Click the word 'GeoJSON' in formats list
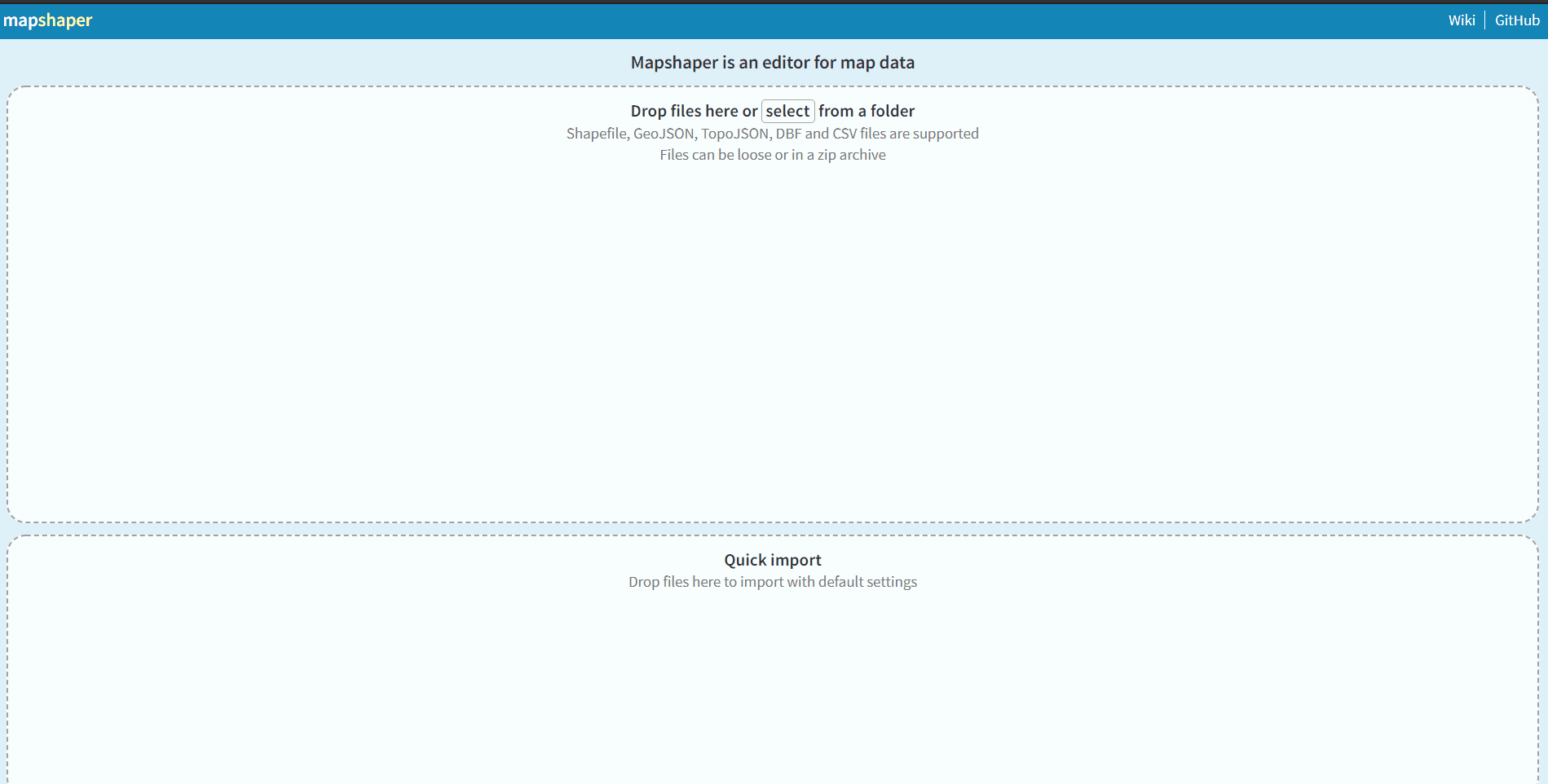This screenshot has height=784, width=1548. [x=664, y=134]
